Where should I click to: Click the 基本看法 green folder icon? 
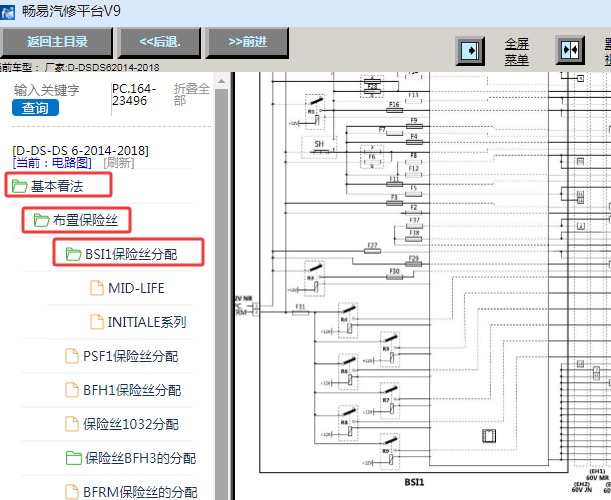(19, 186)
